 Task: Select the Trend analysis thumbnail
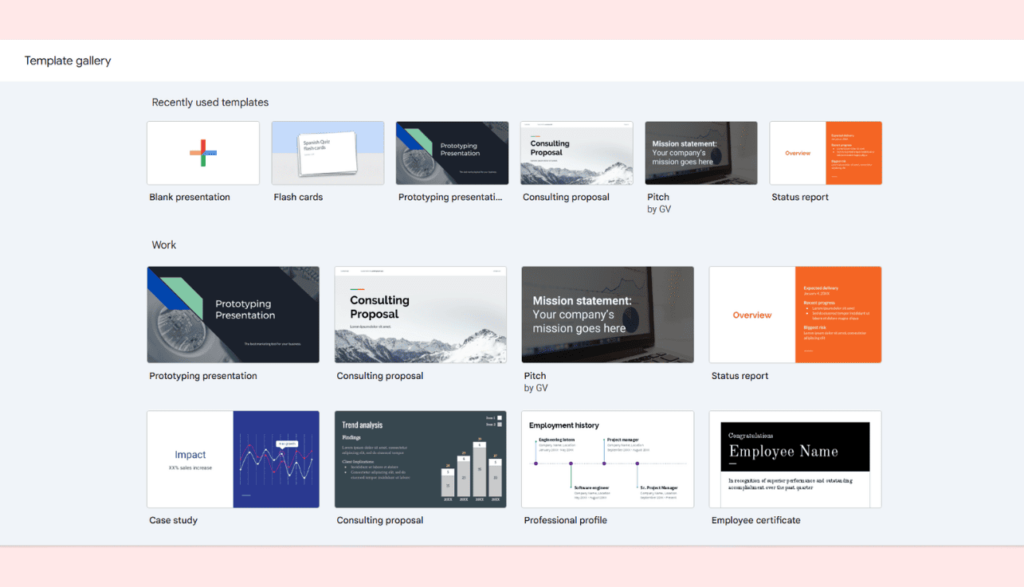[x=421, y=459]
